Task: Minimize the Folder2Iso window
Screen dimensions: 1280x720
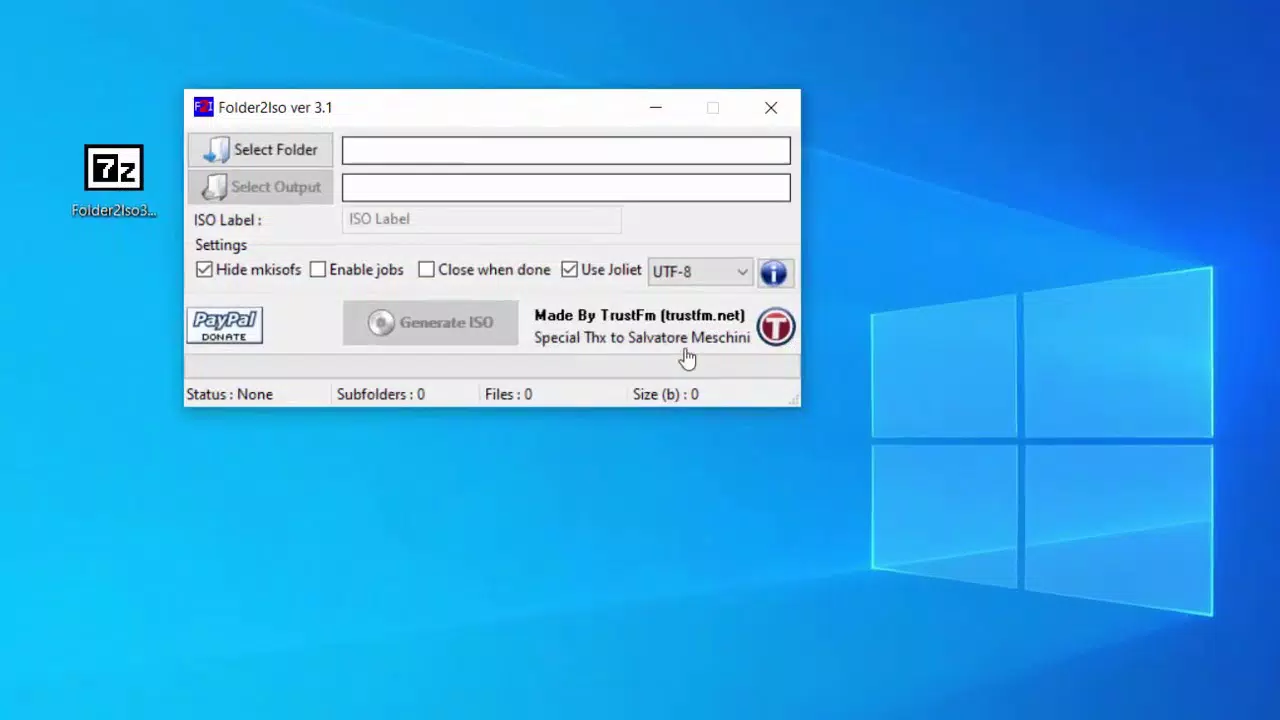Action: point(656,107)
